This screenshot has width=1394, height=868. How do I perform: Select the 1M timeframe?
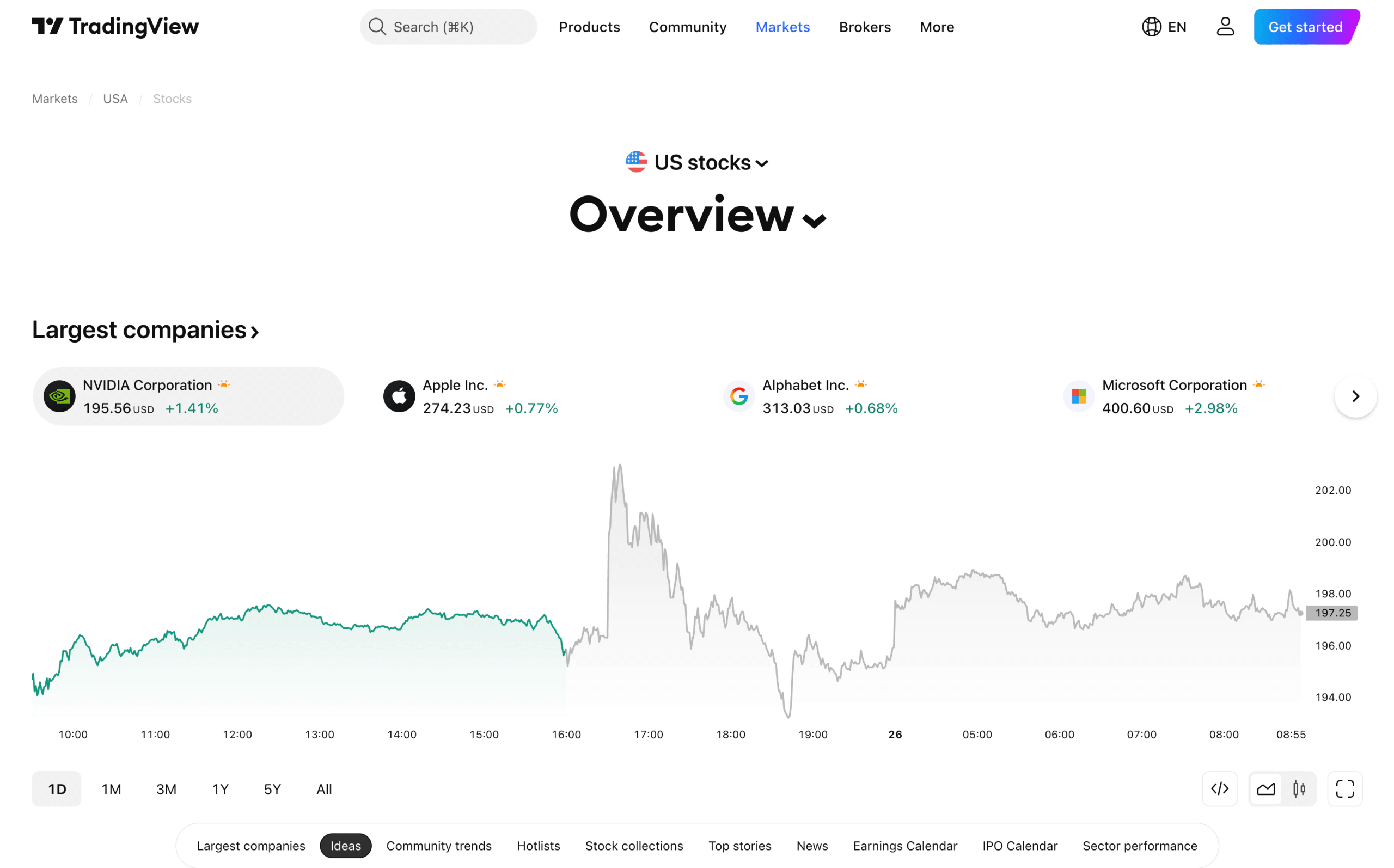(111, 789)
